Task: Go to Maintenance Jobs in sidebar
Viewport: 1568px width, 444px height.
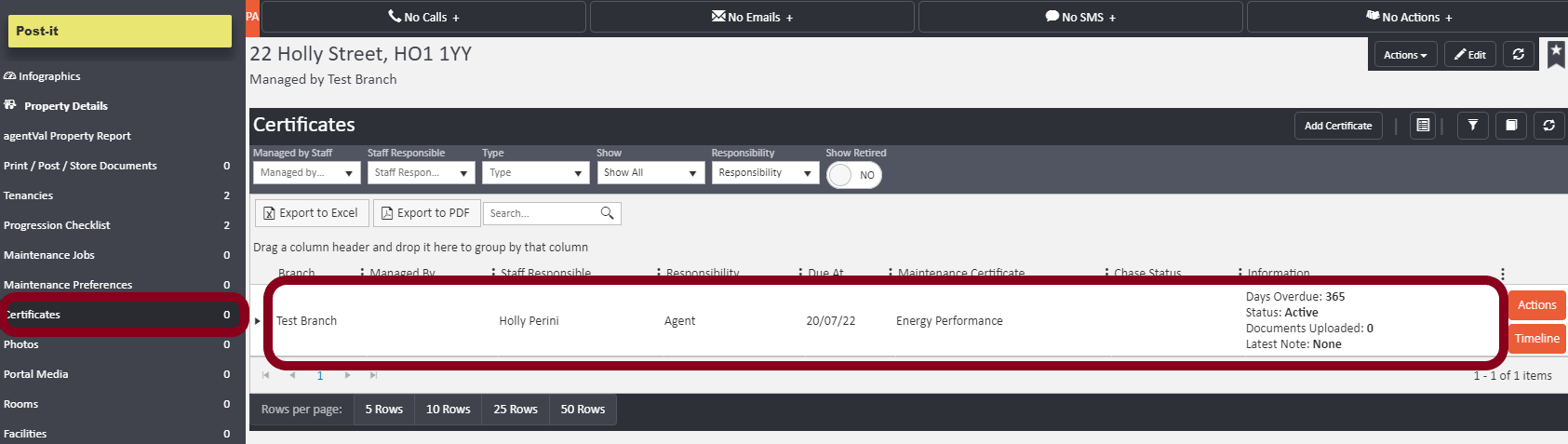Action: coord(49,255)
